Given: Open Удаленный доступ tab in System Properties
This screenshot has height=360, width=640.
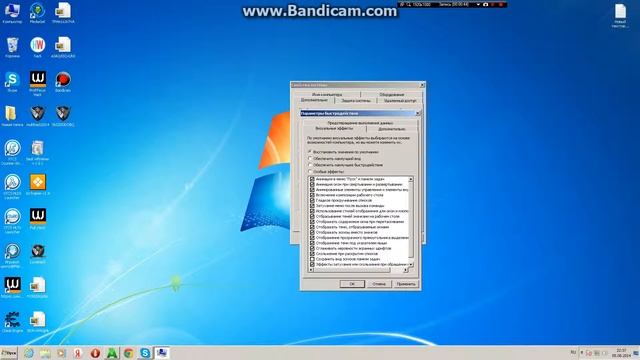Looking at the screenshot, I should tap(400, 100).
